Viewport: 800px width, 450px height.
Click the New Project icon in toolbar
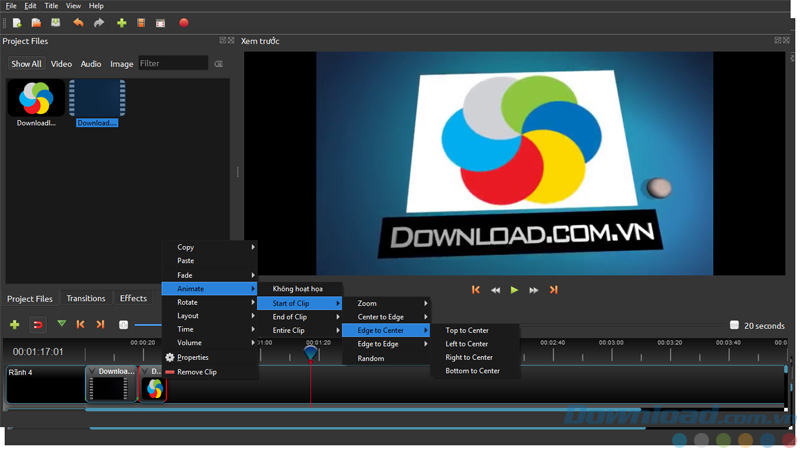pos(17,23)
